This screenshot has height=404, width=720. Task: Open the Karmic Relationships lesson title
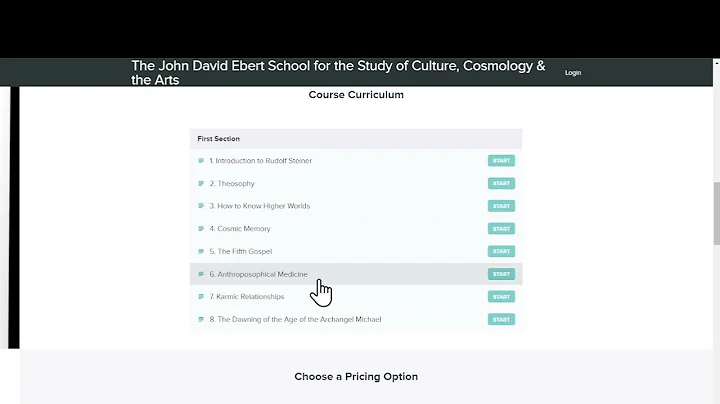click(x=246, y=297)
